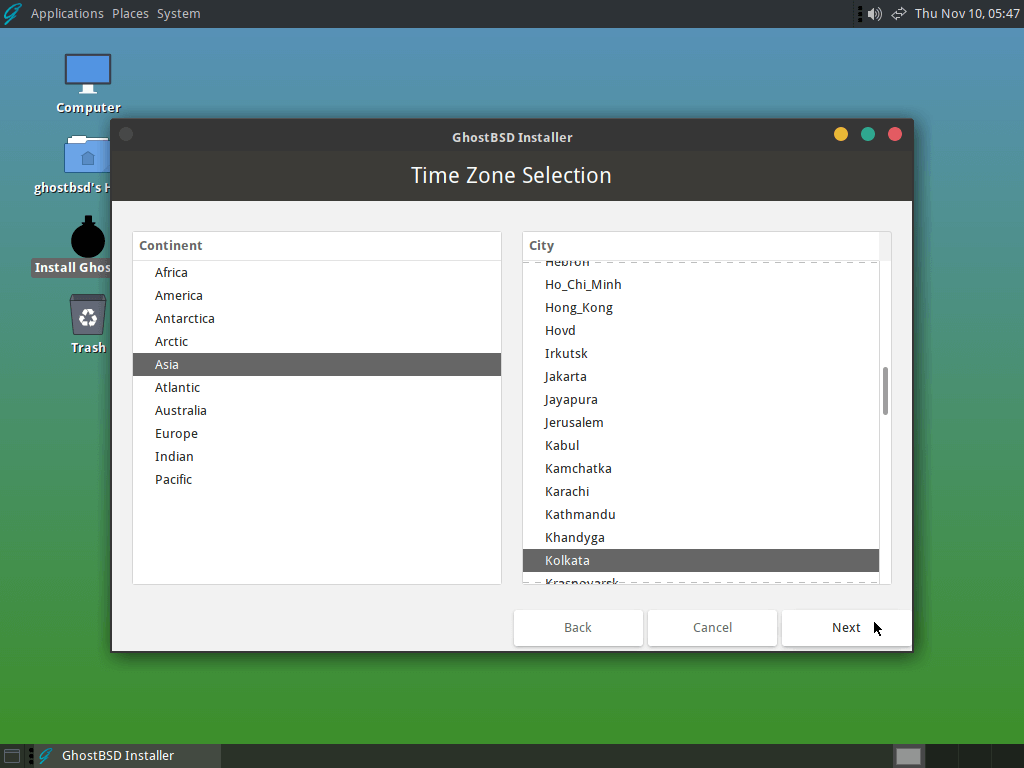Click the City column header
This screenshot has width=1024, height=768.
point(701,246)
